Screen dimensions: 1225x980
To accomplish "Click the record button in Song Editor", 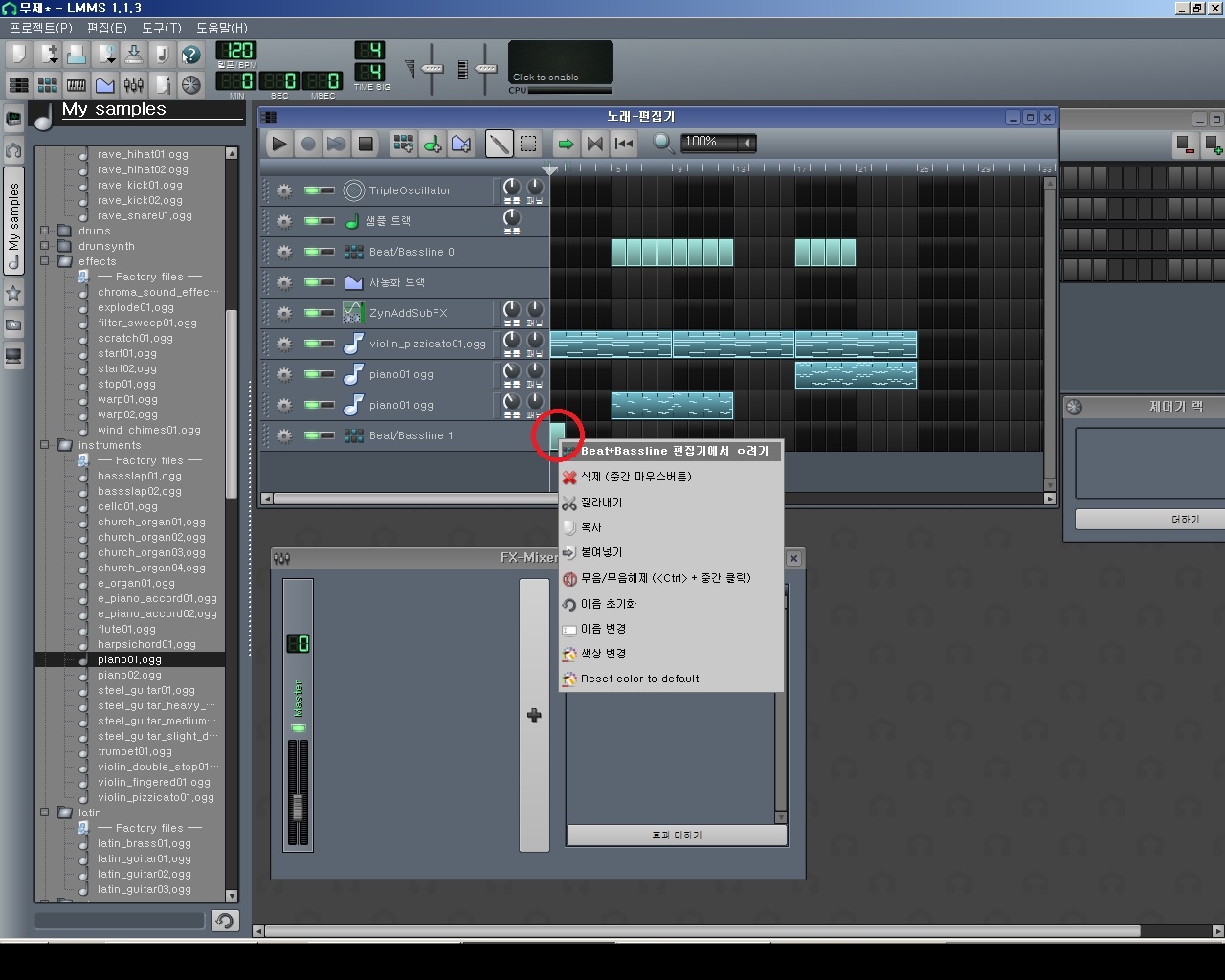I will (307, 144).
